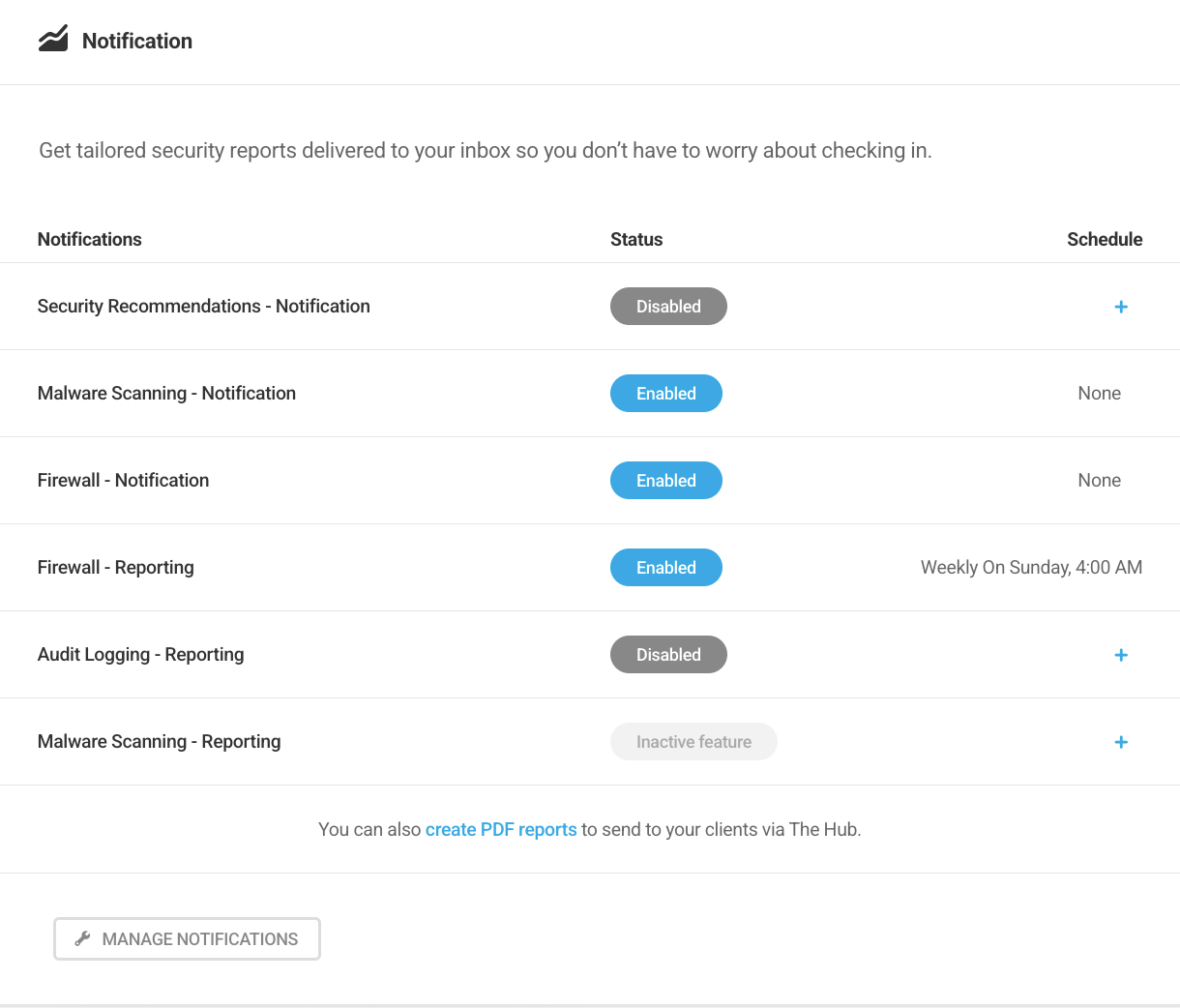
Task: Disable the Firewall Reporting status
Action: pyautogui.click(x=665, y=567)
